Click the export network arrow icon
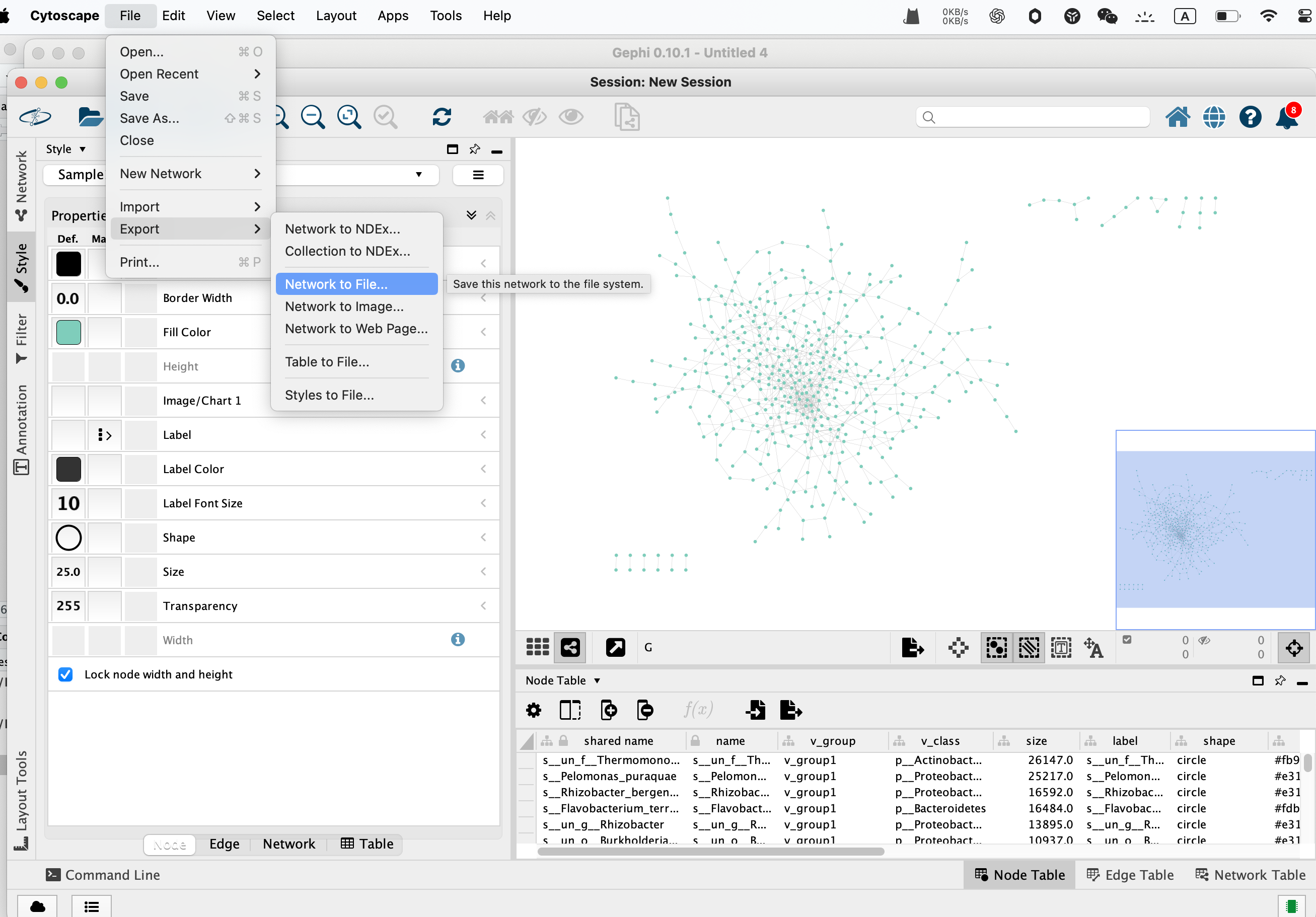Screen dimensions: 1316x917 tap(912, 648)
